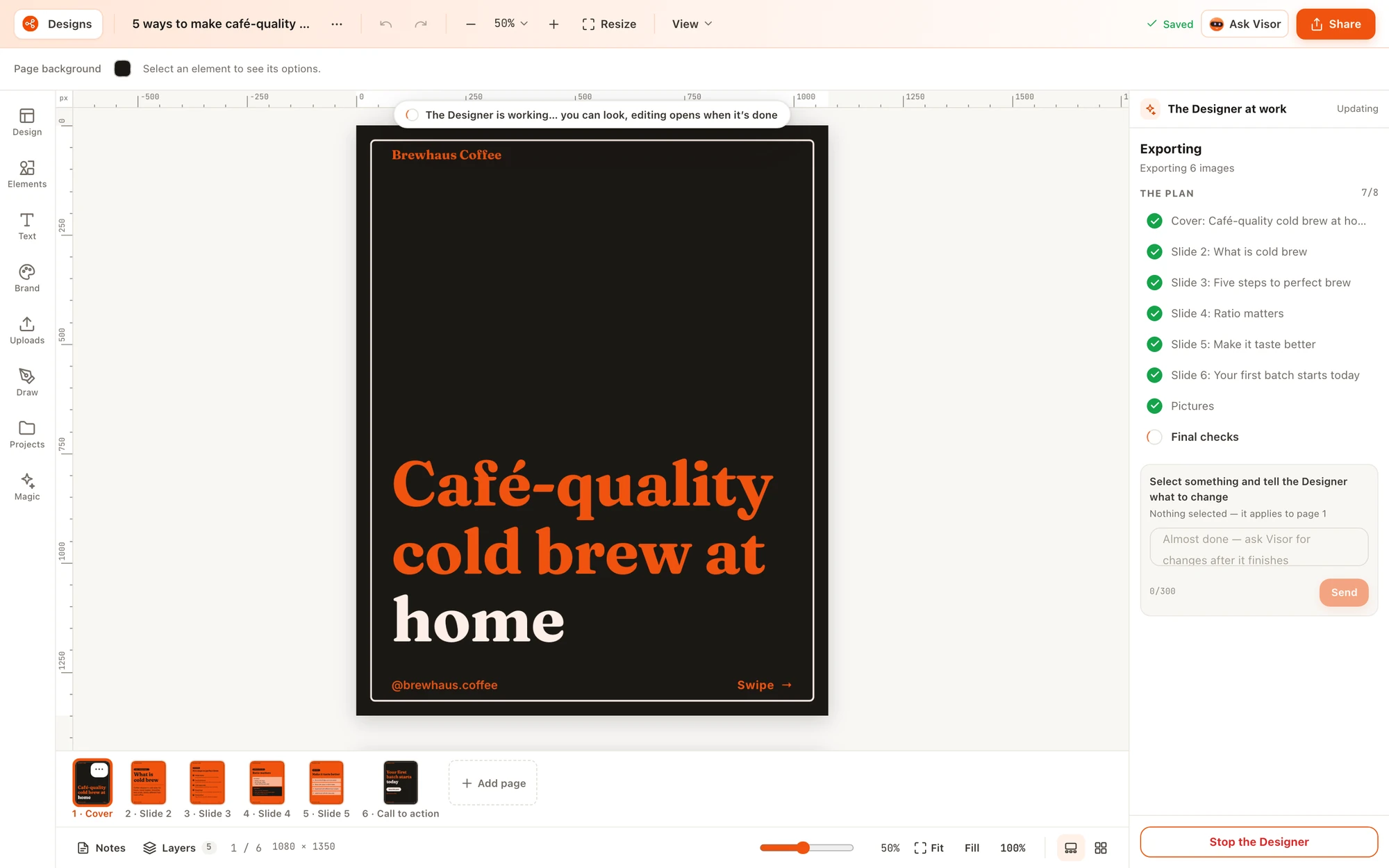The width and height of the screenshot is (1389, 868).
Task: Click the document title text
Action: (221, 24)
